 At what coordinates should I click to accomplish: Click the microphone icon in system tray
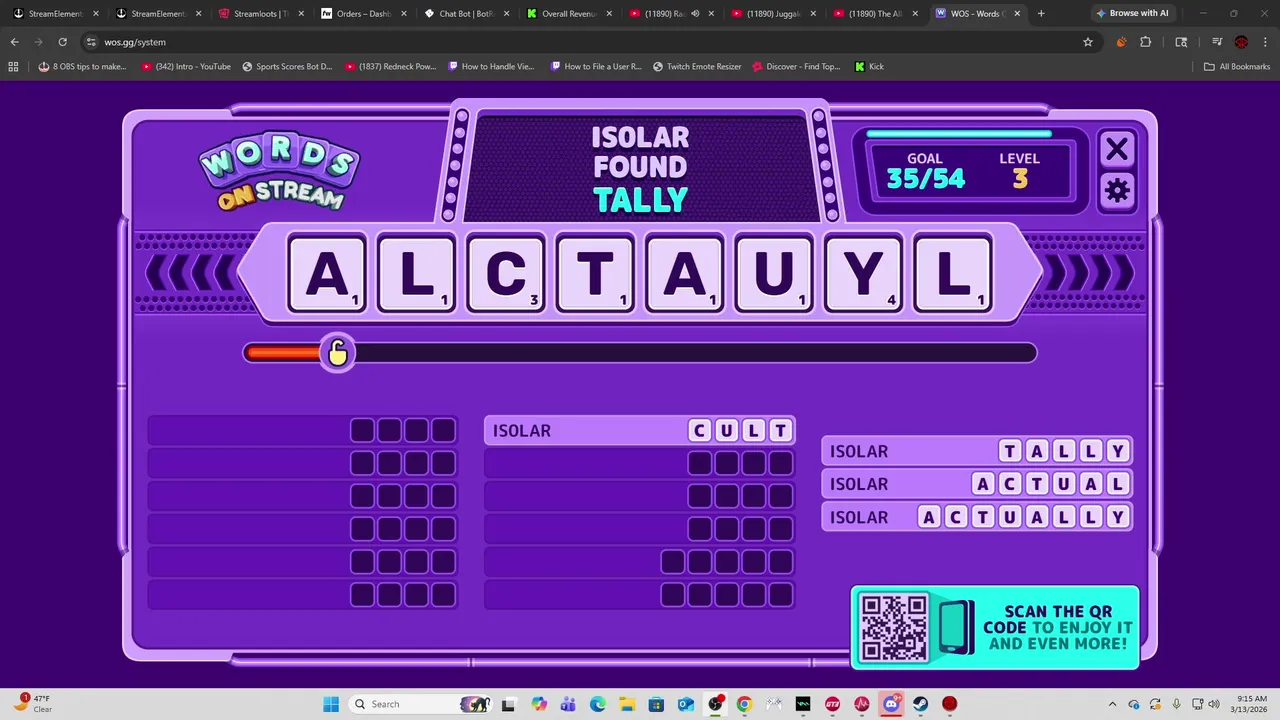click(1177, 704)
